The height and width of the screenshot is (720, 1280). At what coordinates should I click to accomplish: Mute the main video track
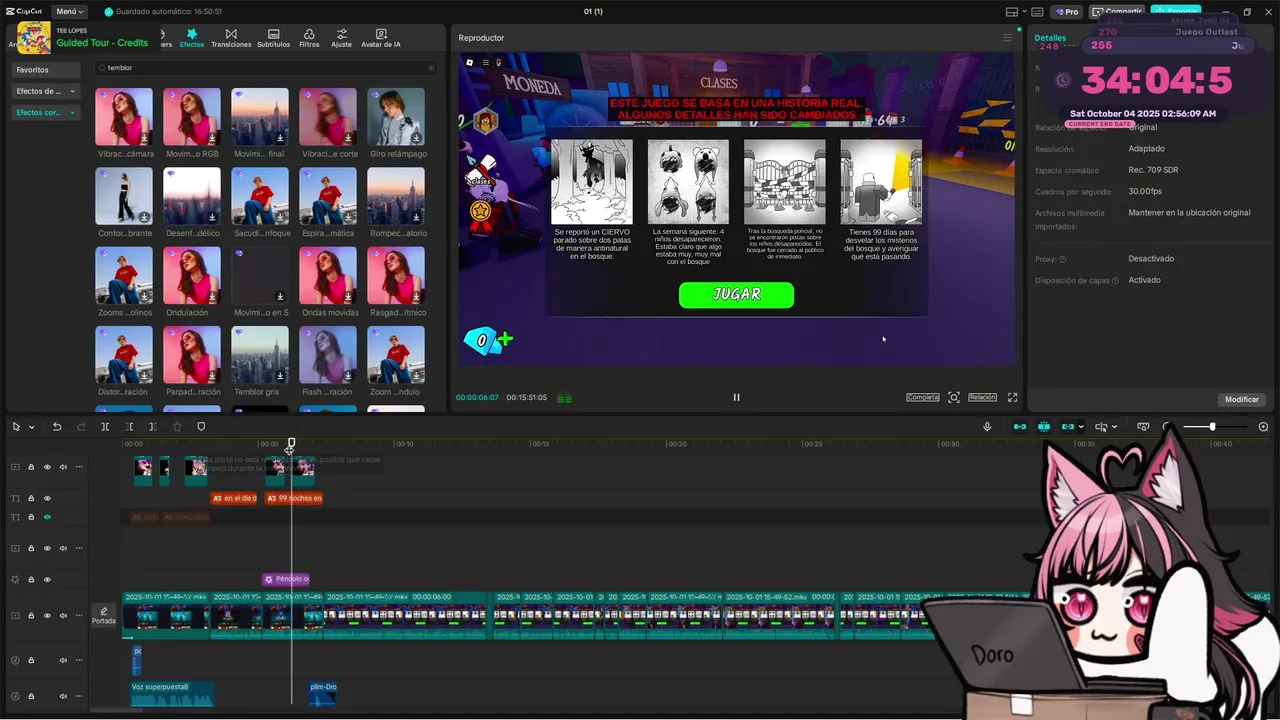pyautogui.click(x=63, y=616)
